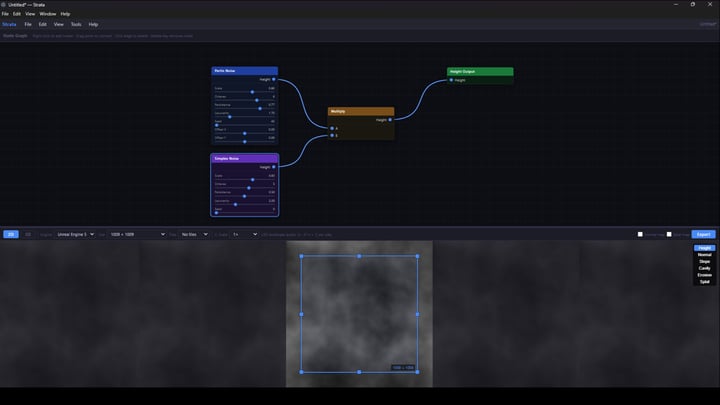This screenshot has height=405, width=720.
Task: Click the Perlin Noise Scale slider
Action: tap(244, 92)
